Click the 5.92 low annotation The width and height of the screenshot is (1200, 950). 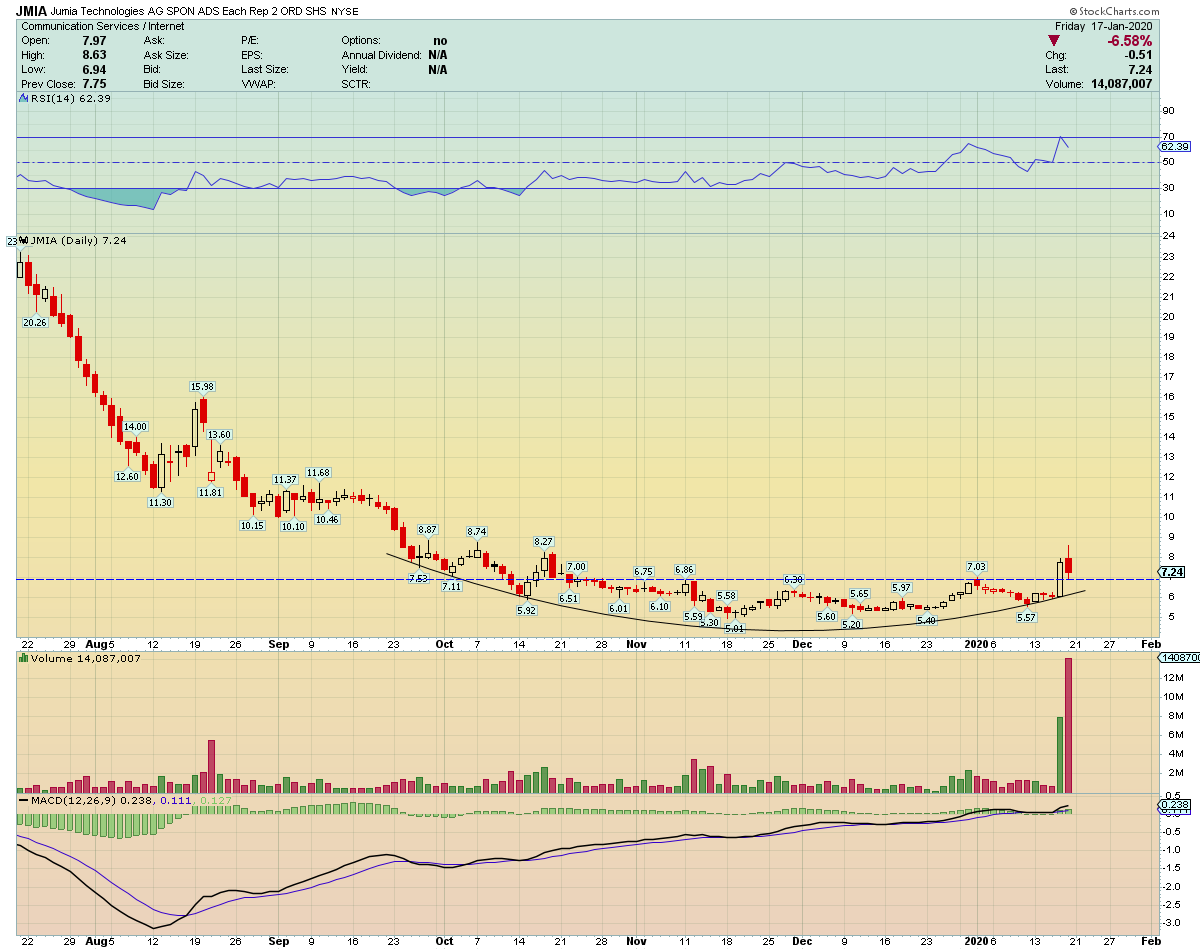(x=526, y=610)
